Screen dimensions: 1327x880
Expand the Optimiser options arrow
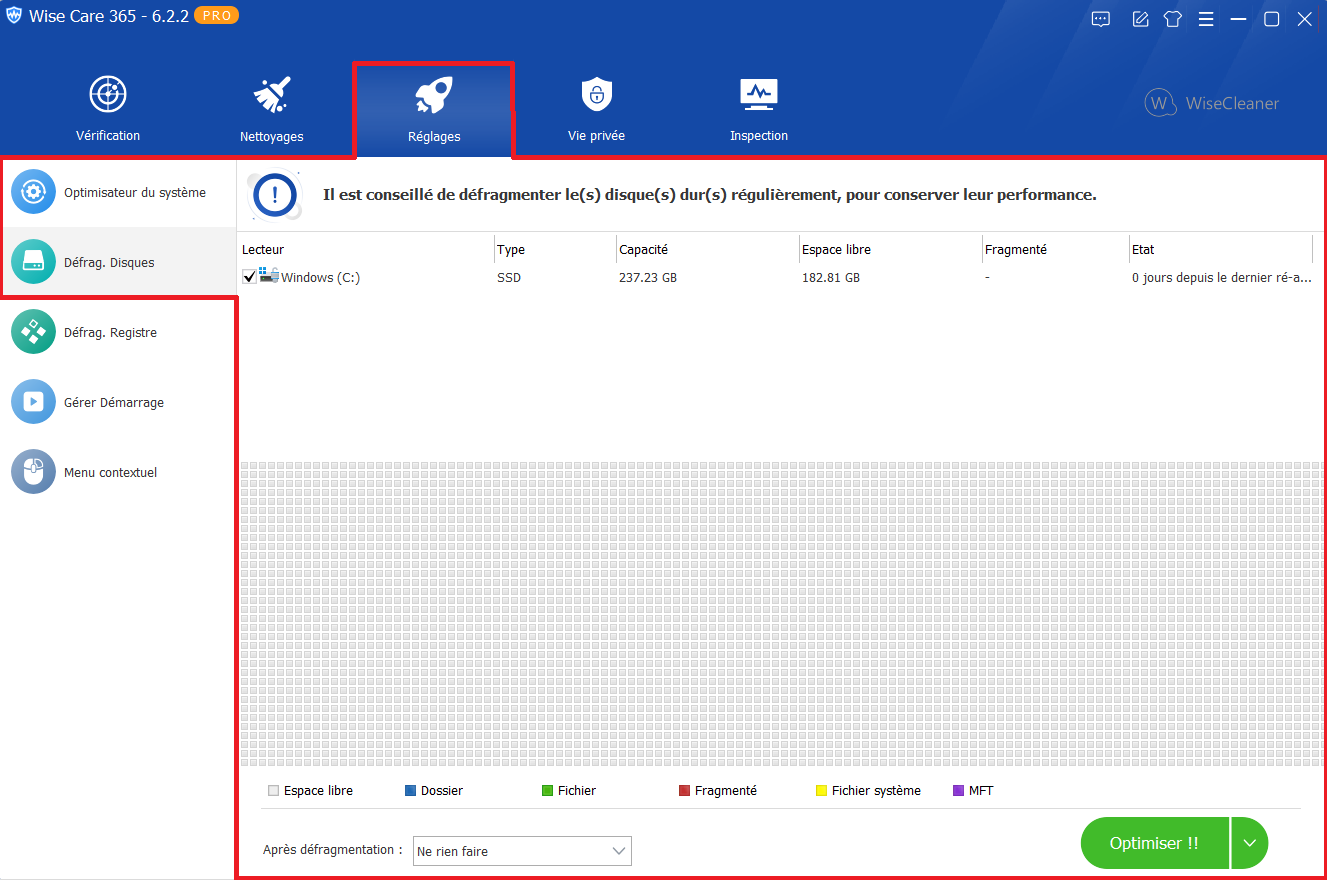pos(1249,843)
